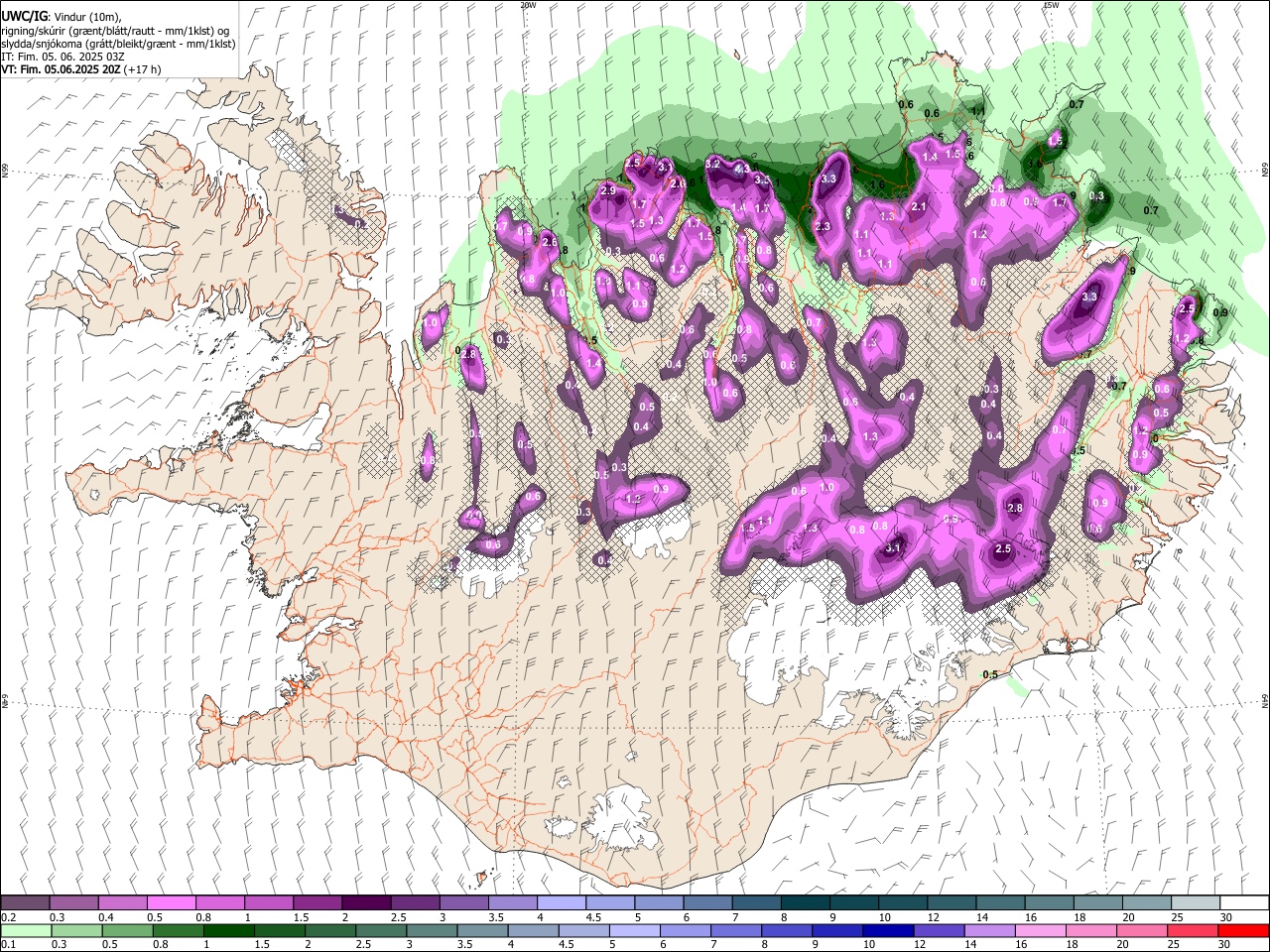The width and height of the screenshot is (1270, 952).
Task: Click the UWC/IG title in the header box
Action: (x=24, y=16)
